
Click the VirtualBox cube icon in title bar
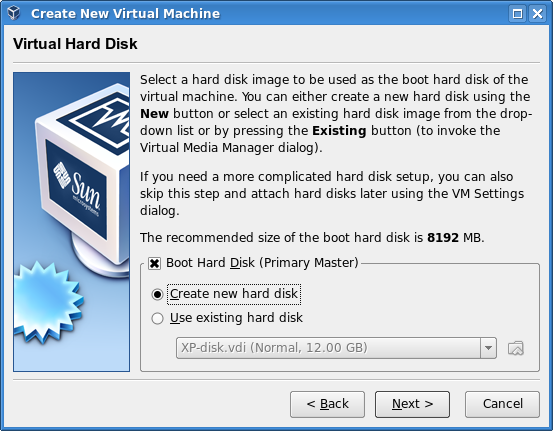tap(14, 13)
